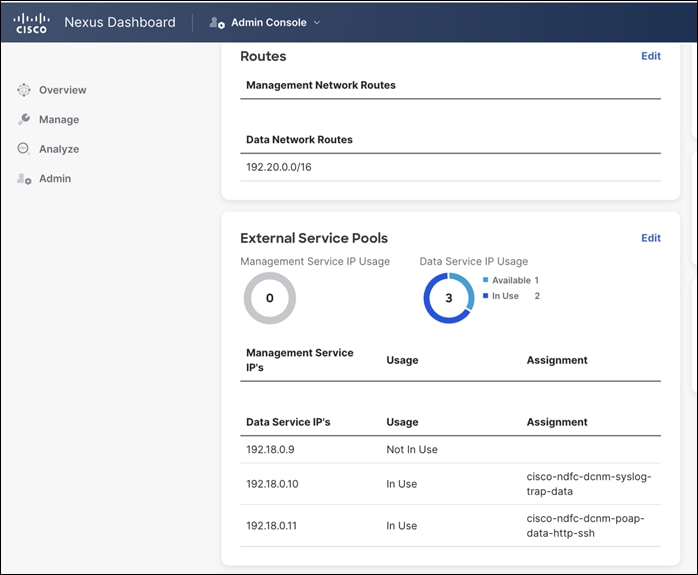
Task: Click the cisco-ndfc-dcnm-syslog-trap-data assignment
Action: (x=588, y=484)
